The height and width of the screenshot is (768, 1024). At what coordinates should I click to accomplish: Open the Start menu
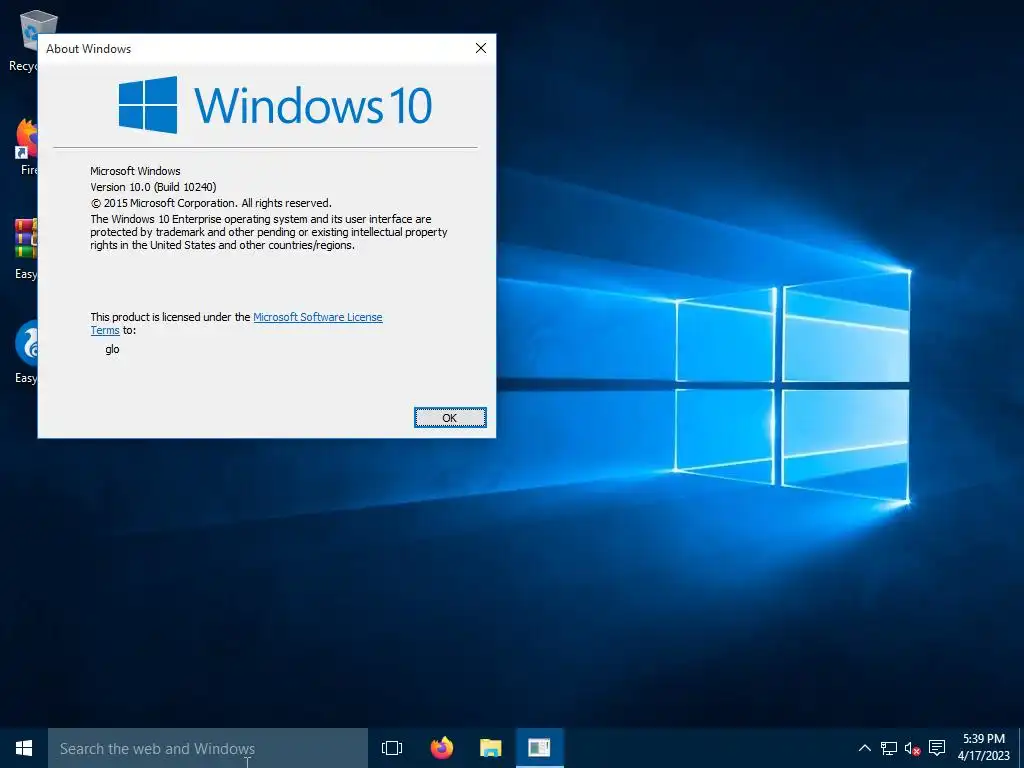click(x=24, y=748)
